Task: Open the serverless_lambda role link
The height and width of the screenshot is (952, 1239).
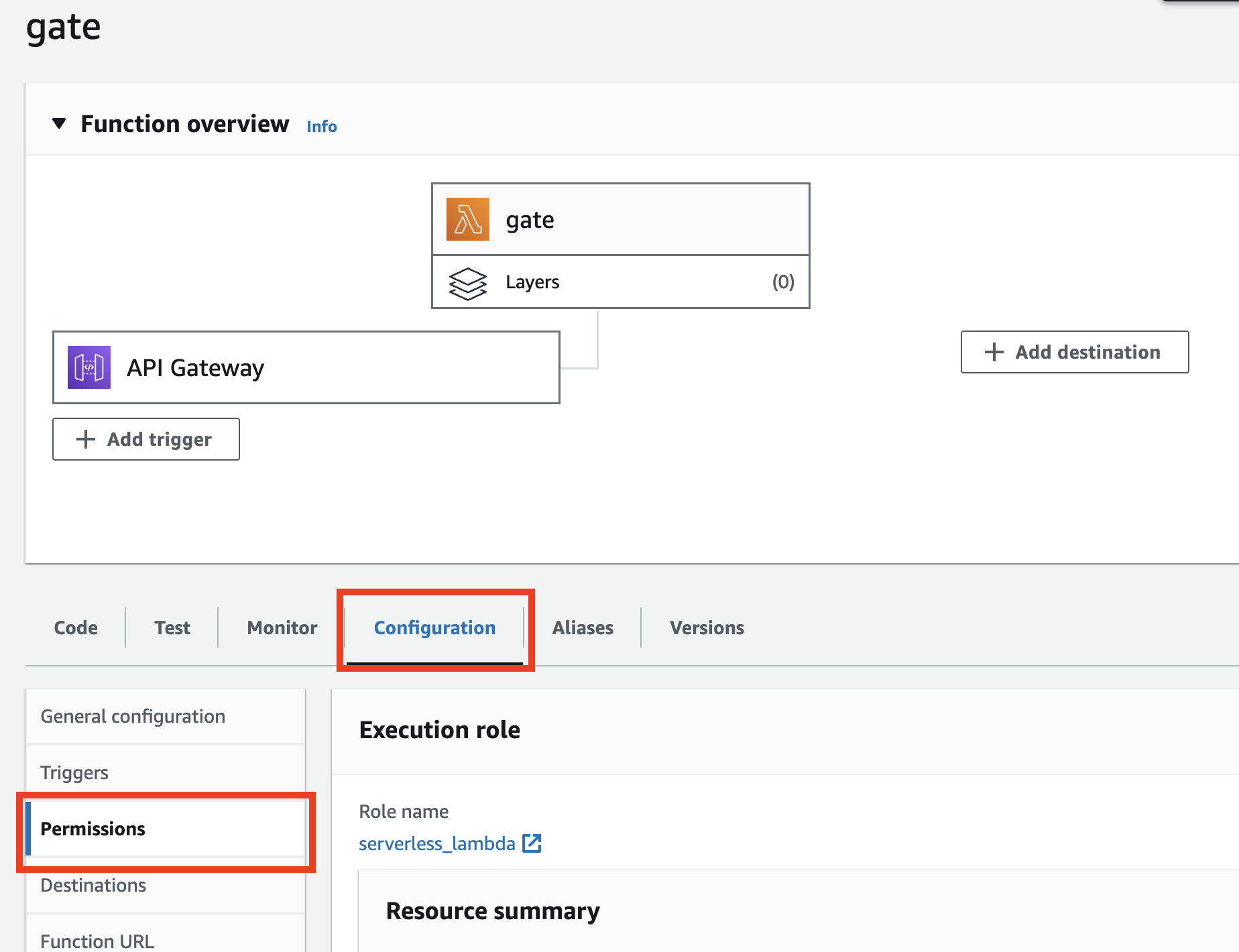Action: click(436, 843)
